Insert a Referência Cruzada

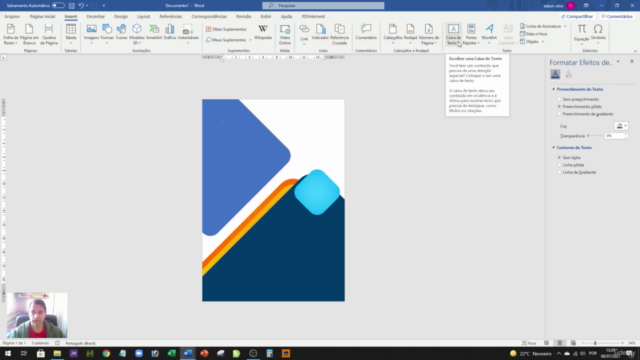pos(339,34)
